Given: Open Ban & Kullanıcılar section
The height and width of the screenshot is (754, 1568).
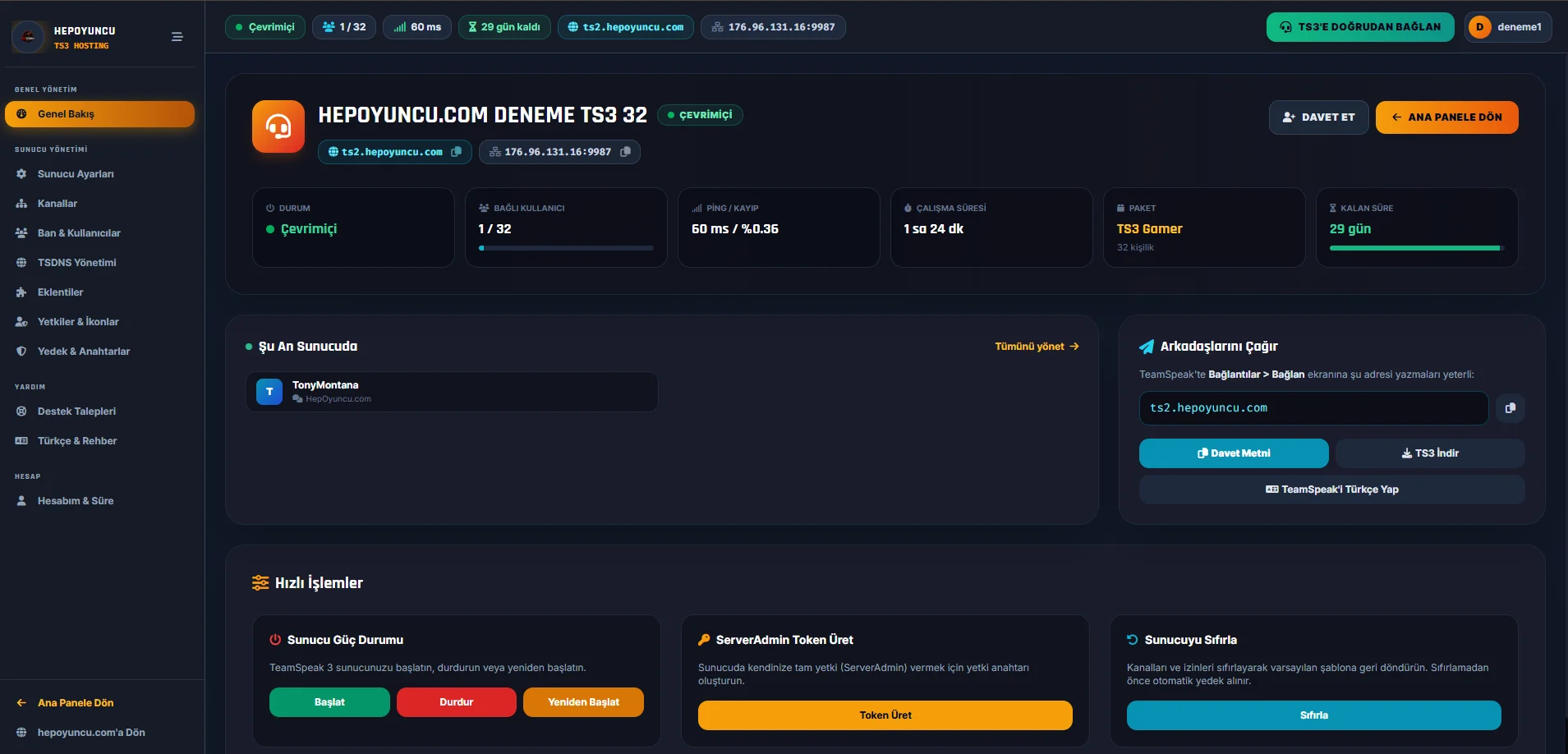Looking at the screenshot, I should (99, 233).
